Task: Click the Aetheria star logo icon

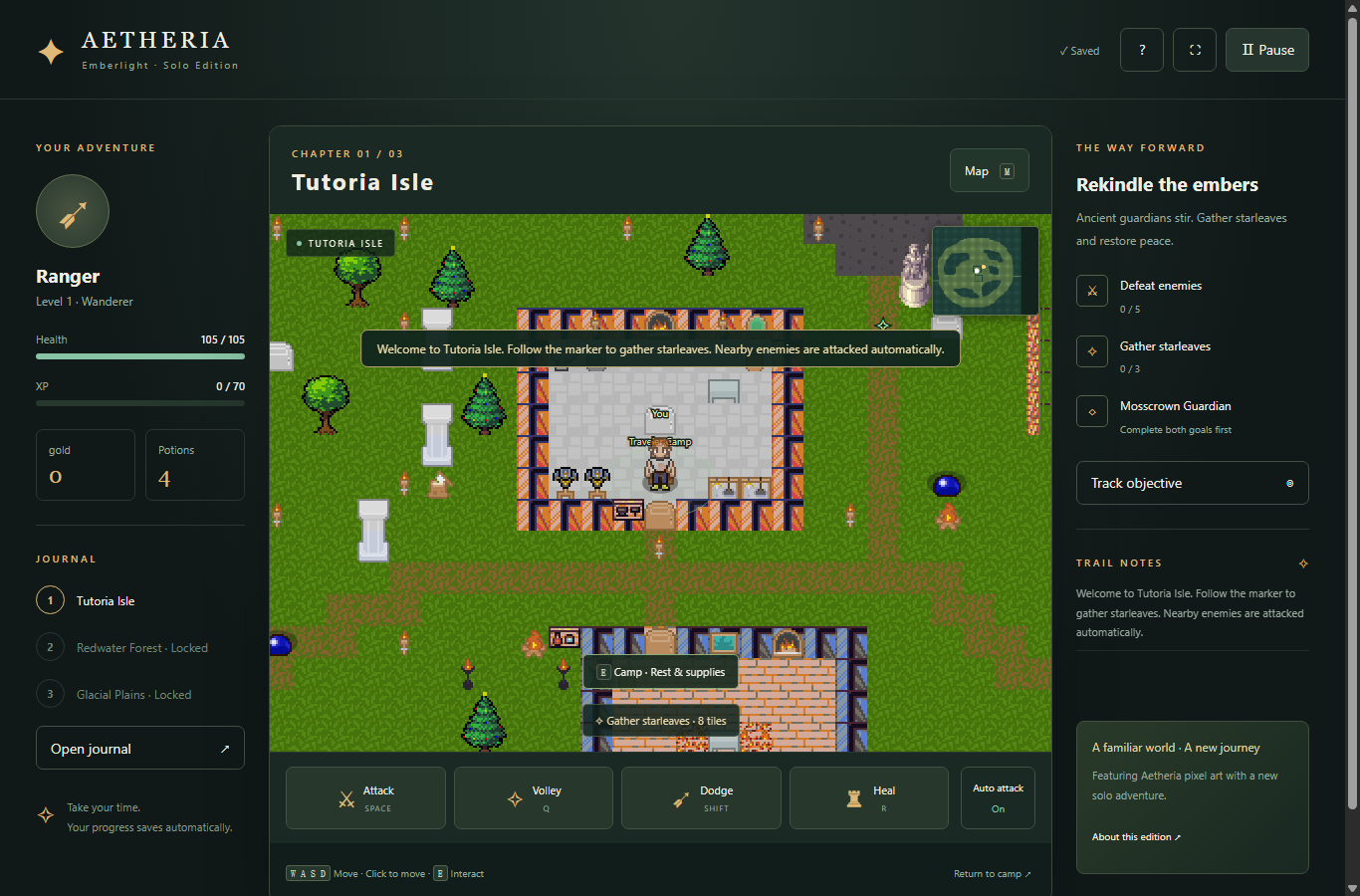Action: (51, 51)
